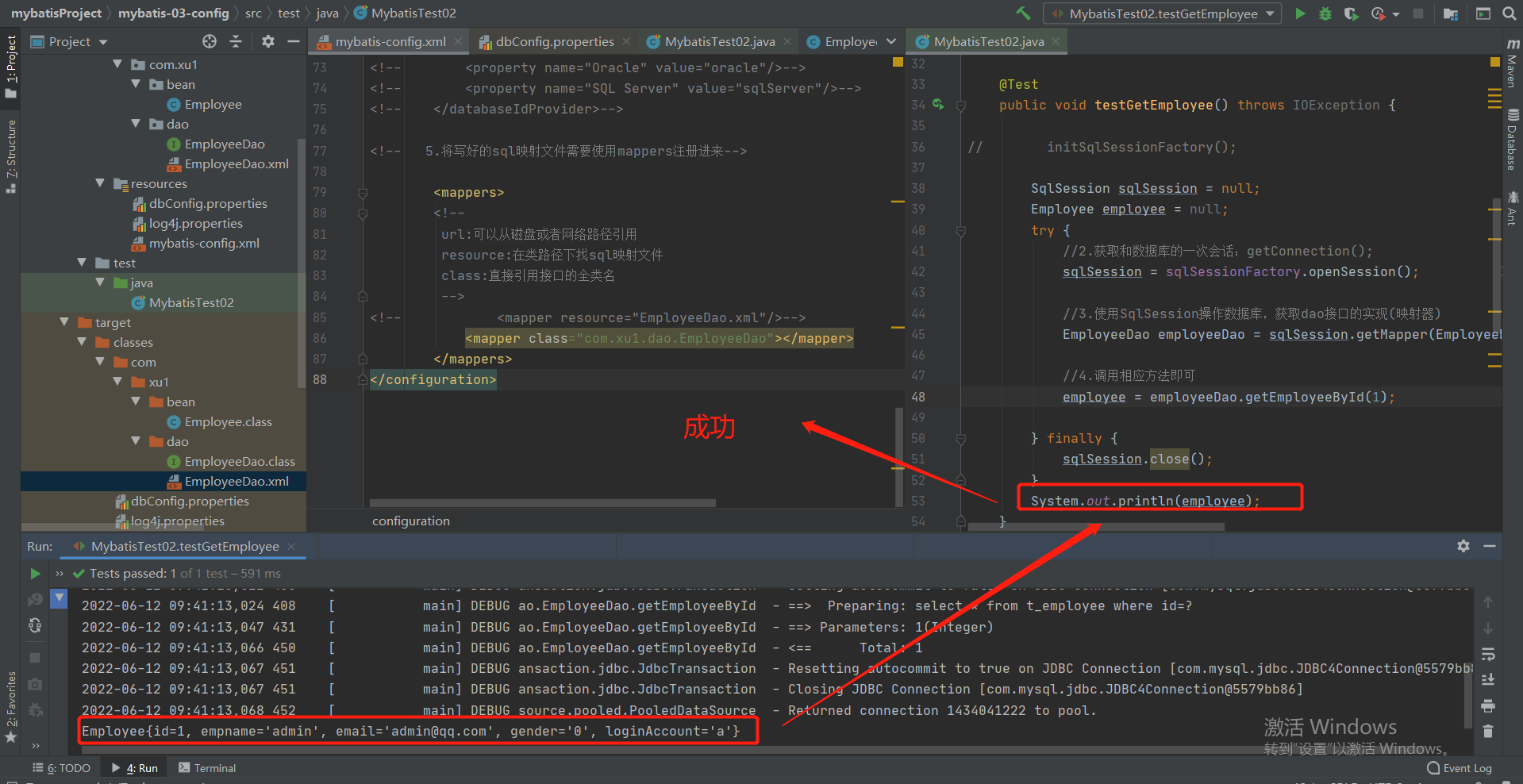This screenshot has height=784, width=1523.
Task: Click scroll to end icon in Run console
Action: coord(1488,679)
